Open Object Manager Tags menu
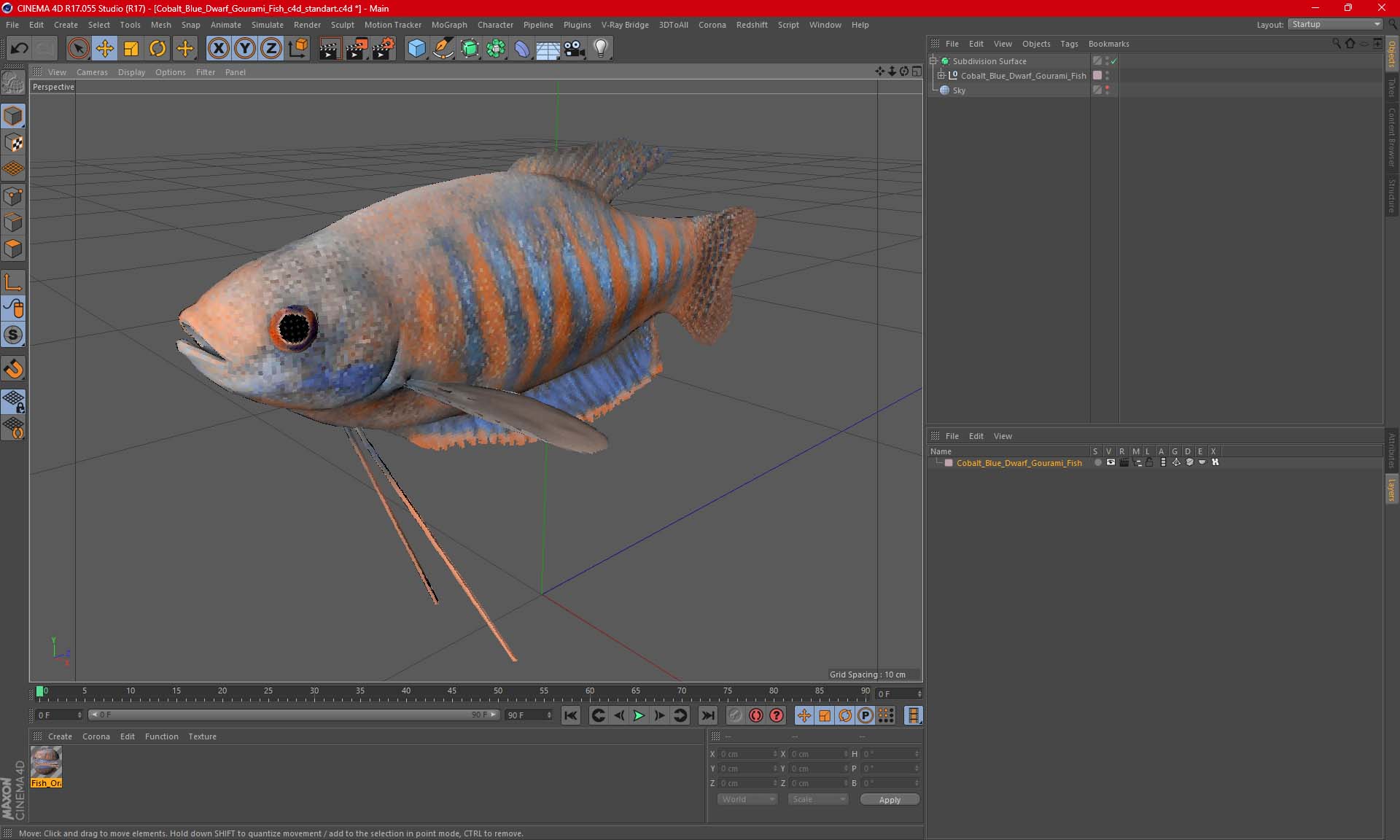Viewport: 1400px width, 840px height. tap(1069, 44)
